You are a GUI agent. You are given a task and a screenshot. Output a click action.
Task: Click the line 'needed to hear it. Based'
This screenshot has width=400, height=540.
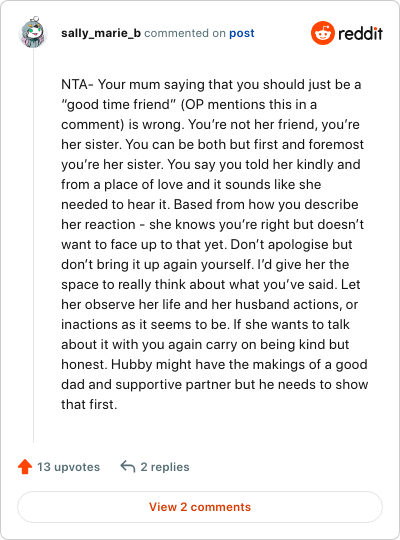tap(209, 205)
